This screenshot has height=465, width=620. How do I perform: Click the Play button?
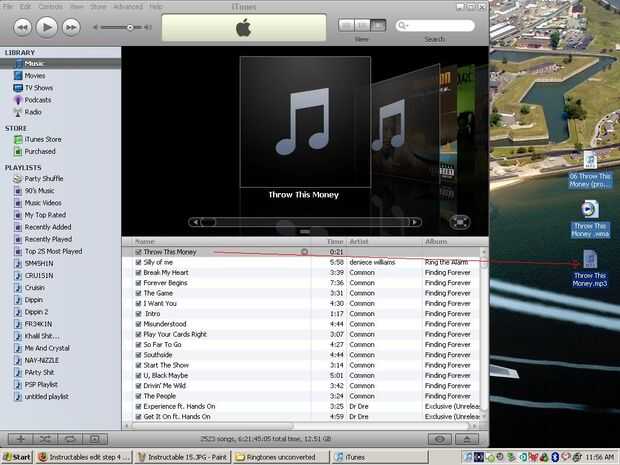point(47,27)
